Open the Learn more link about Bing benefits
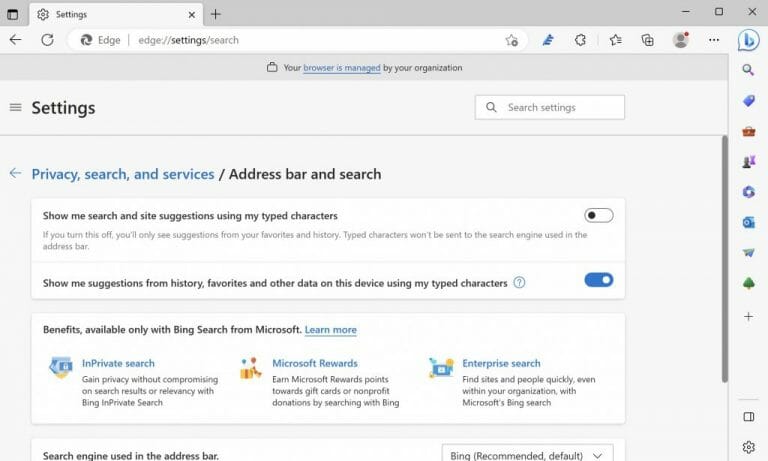768x461 pixels. point(331,330)
